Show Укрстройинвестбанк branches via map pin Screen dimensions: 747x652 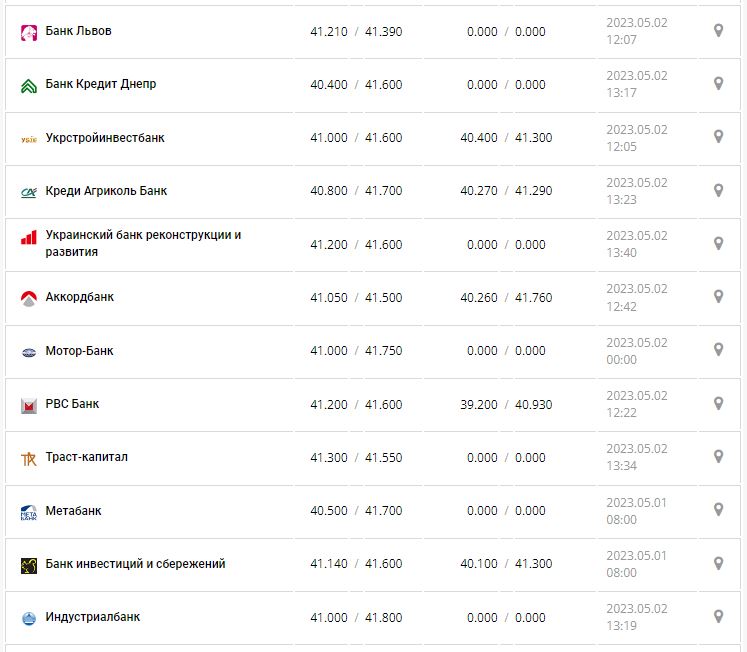click(x=718, y=137)
